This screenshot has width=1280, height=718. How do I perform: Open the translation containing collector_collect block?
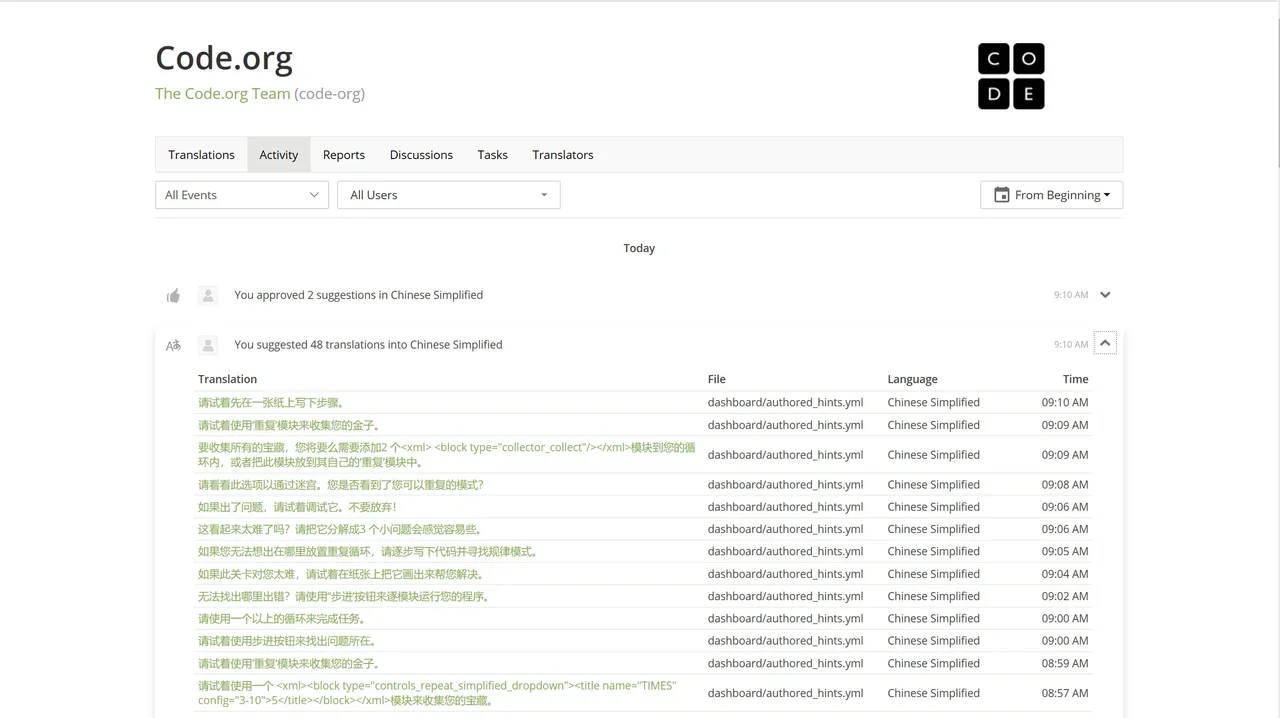pos(446,455)
